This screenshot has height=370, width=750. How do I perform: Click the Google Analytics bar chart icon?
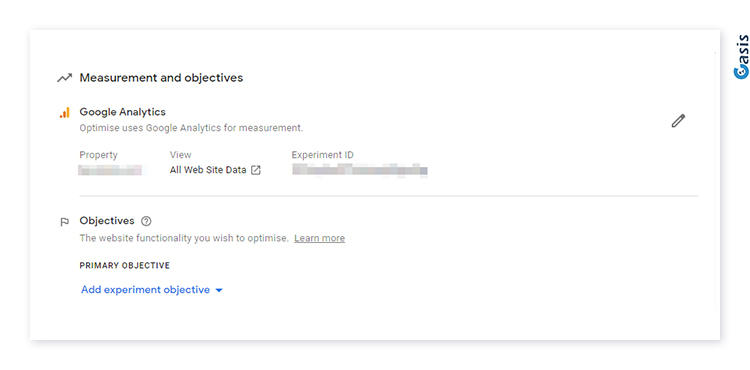coord(65,113)
